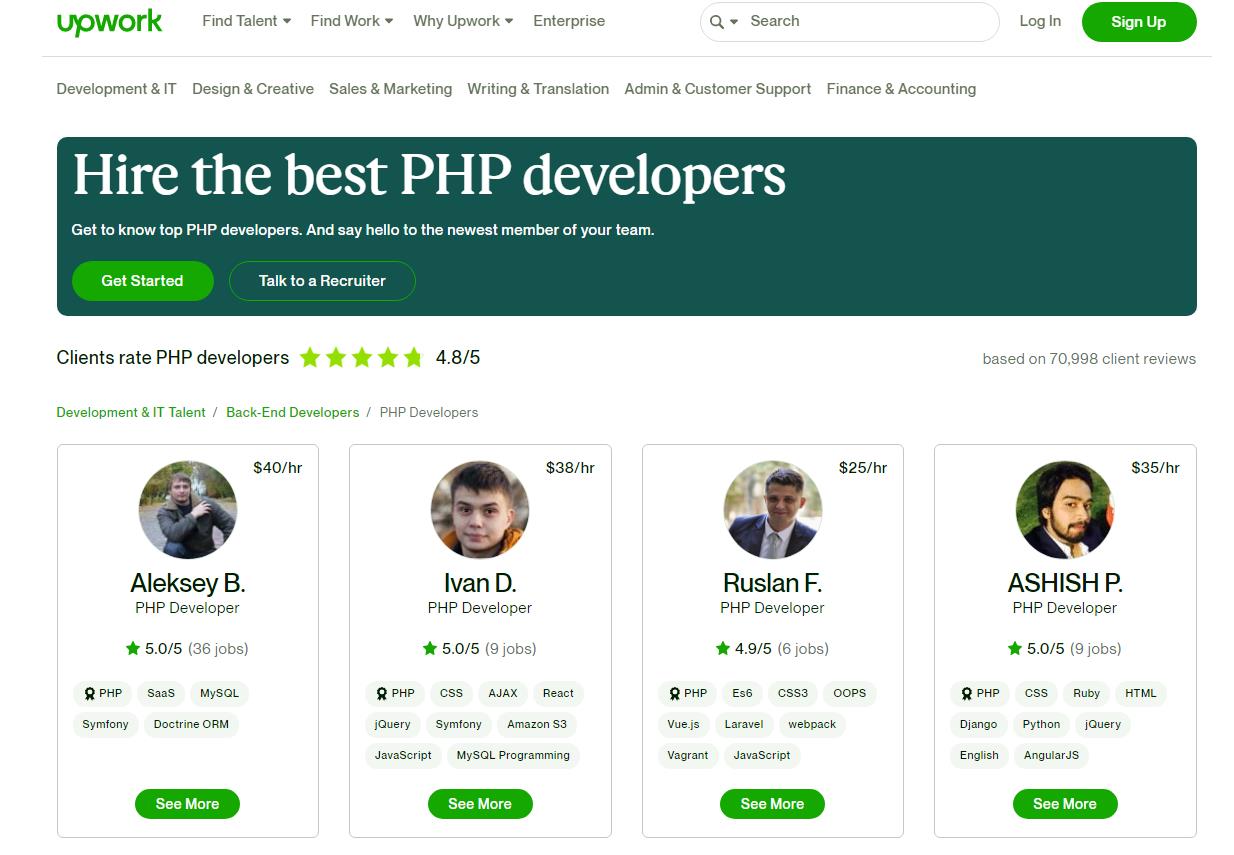
Task: Click the Python skill tag
Action: tap(1041, 724)
